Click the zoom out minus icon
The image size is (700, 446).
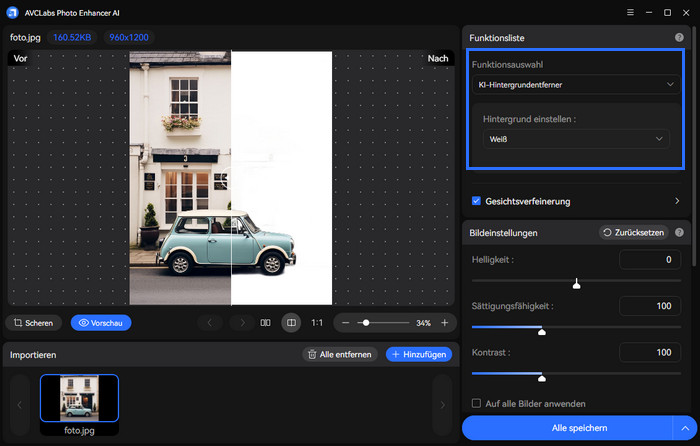pos(345,323)
